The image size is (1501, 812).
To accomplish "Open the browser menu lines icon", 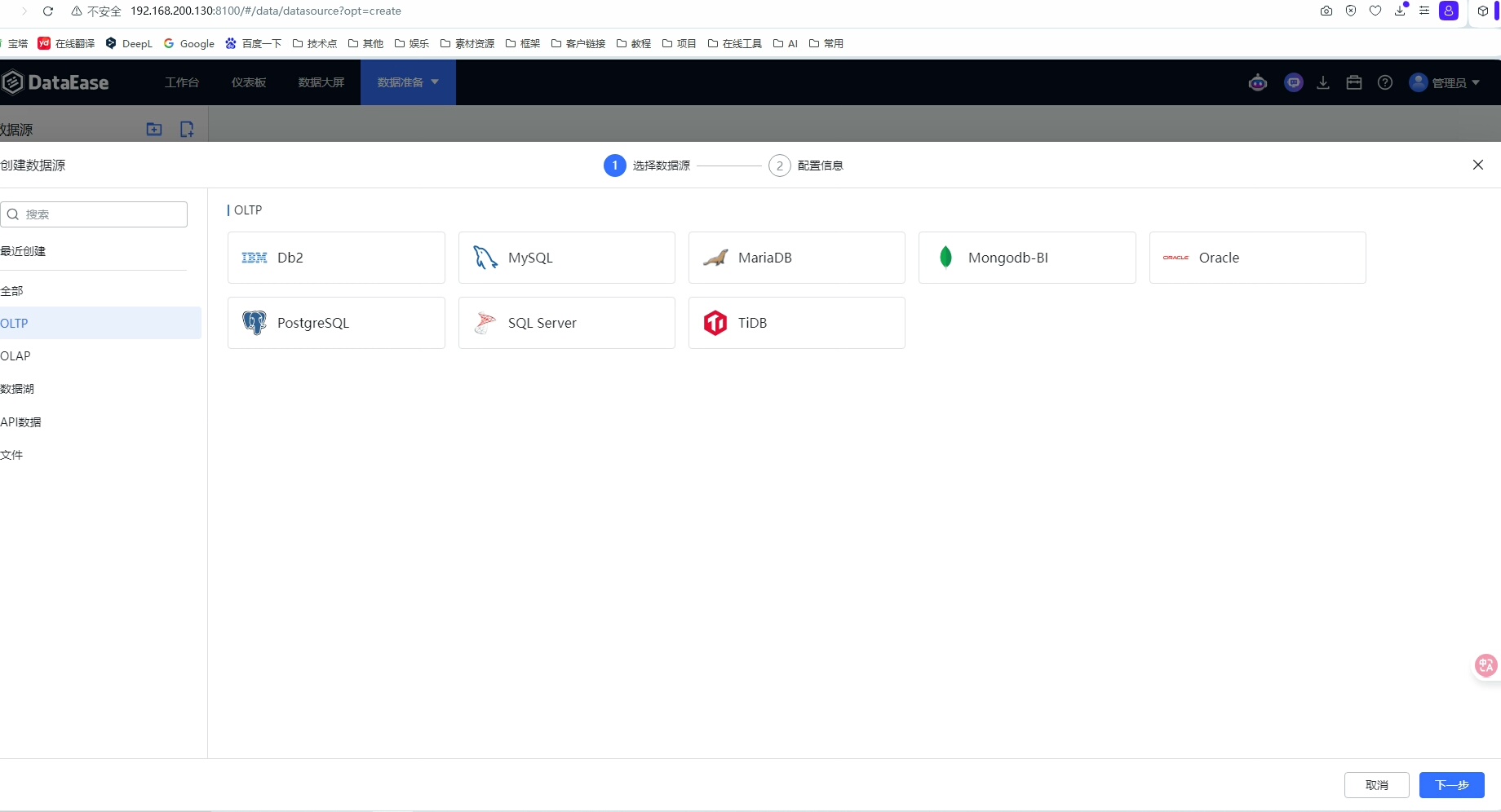I will coord(1424,11).
